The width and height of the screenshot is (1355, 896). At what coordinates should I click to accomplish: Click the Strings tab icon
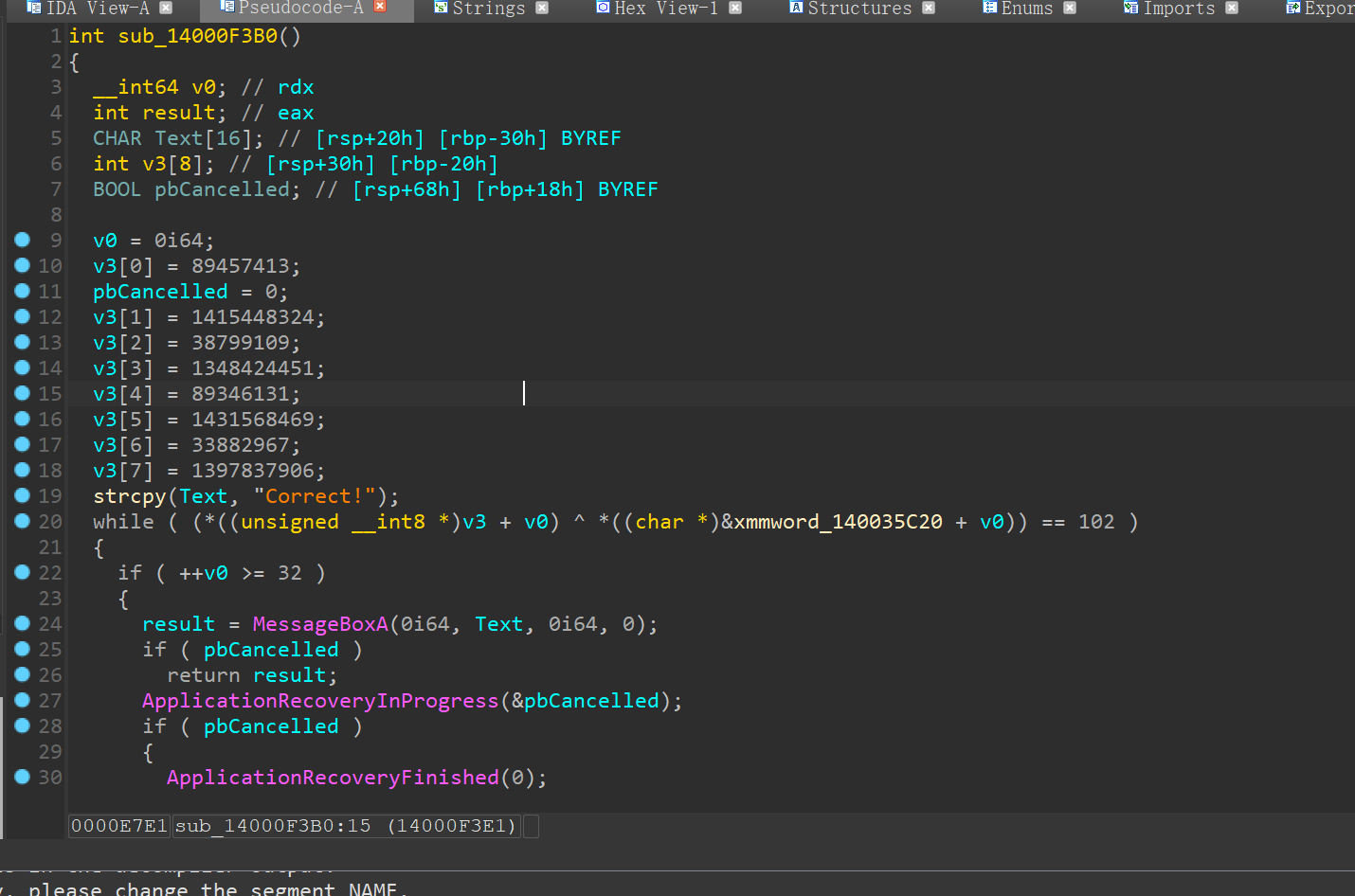pyautogui.click(x=441, y=8)
